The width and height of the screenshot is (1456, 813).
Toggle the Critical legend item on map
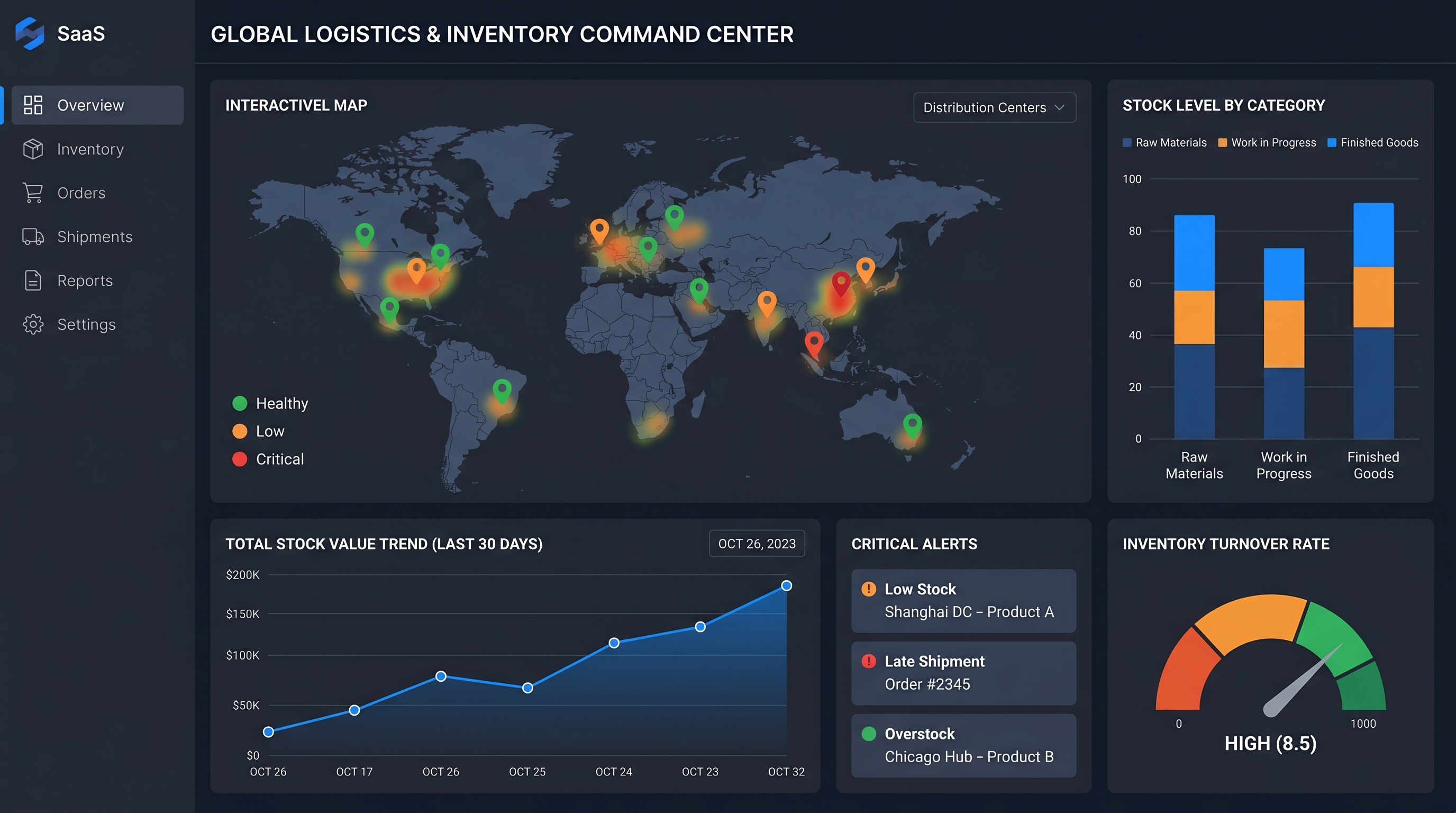[x=268, y=458]
